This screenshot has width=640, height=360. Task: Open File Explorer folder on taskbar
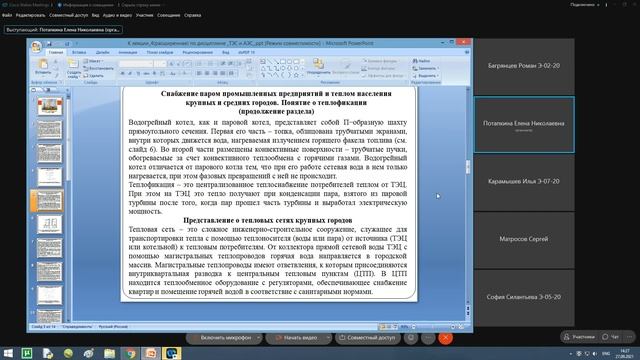[109, 353]
